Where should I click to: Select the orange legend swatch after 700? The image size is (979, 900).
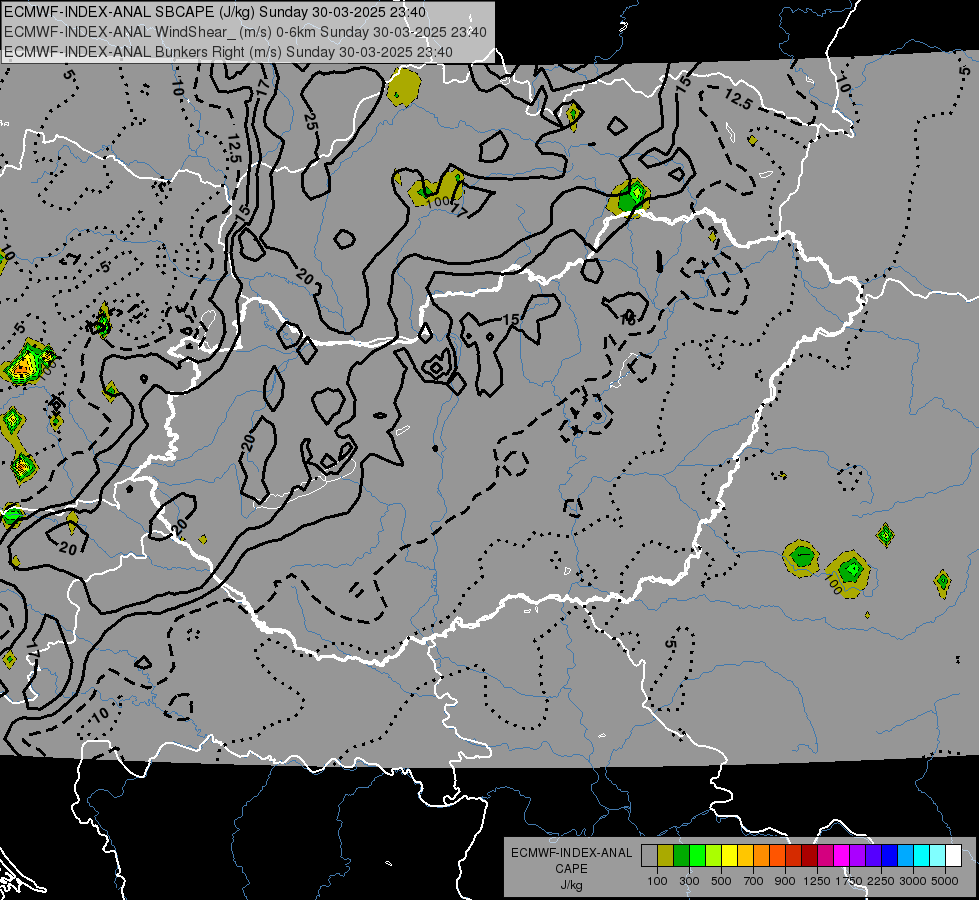(x=761, y=856)
